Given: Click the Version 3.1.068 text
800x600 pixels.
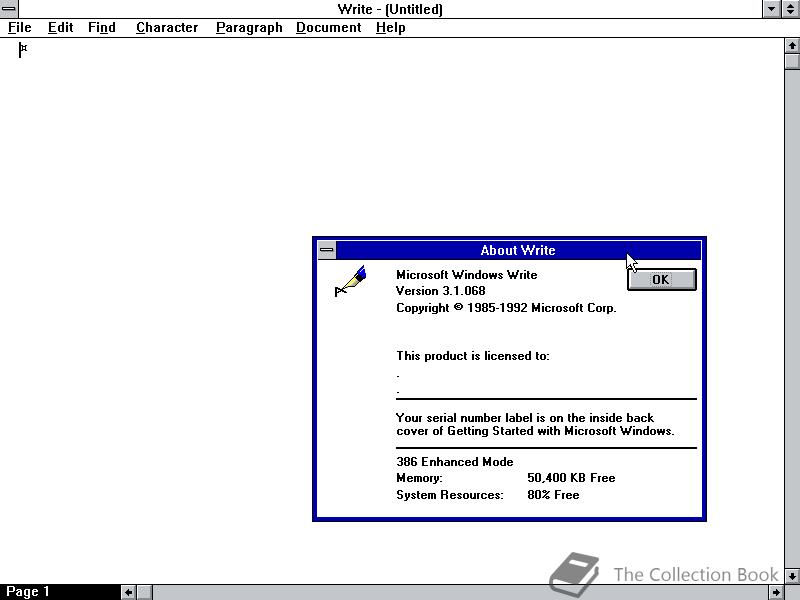Looking at the screenshot, I should [x=440, y=291].
